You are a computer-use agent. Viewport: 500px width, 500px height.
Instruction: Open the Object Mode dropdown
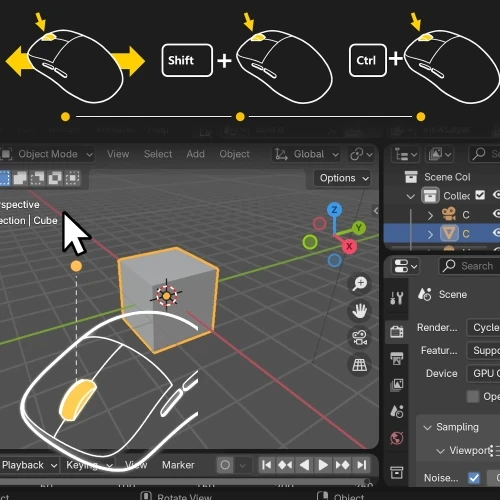(47, 154)
